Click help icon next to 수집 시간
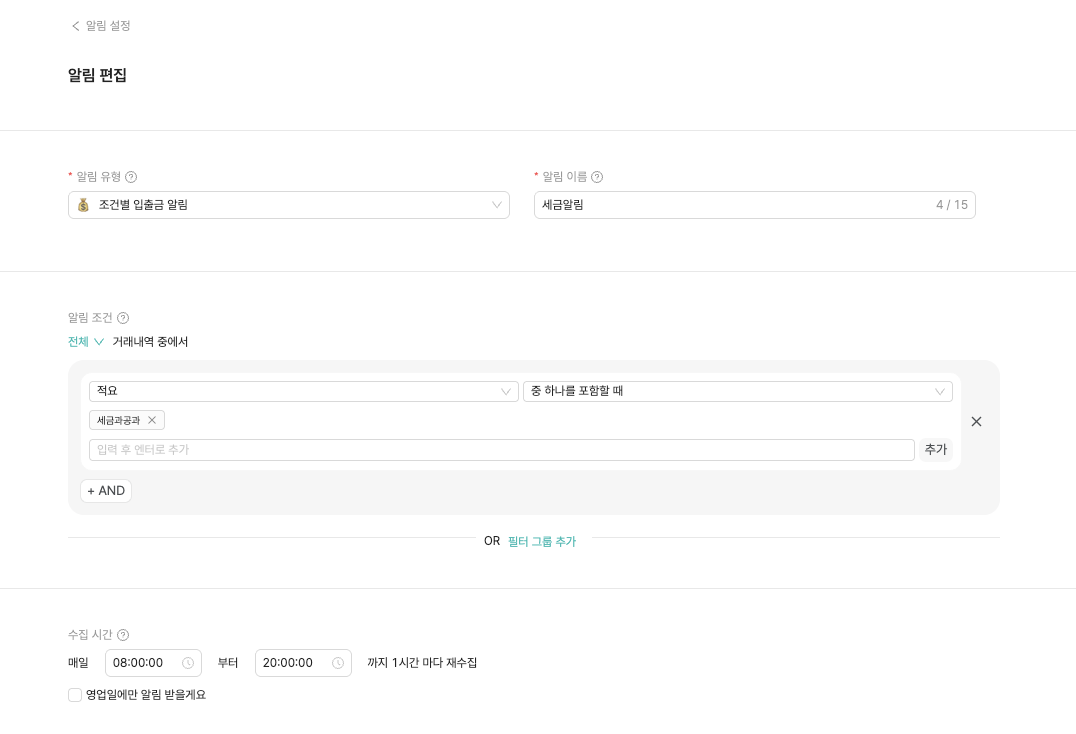 pyautogui.click(x=123, y=635)
